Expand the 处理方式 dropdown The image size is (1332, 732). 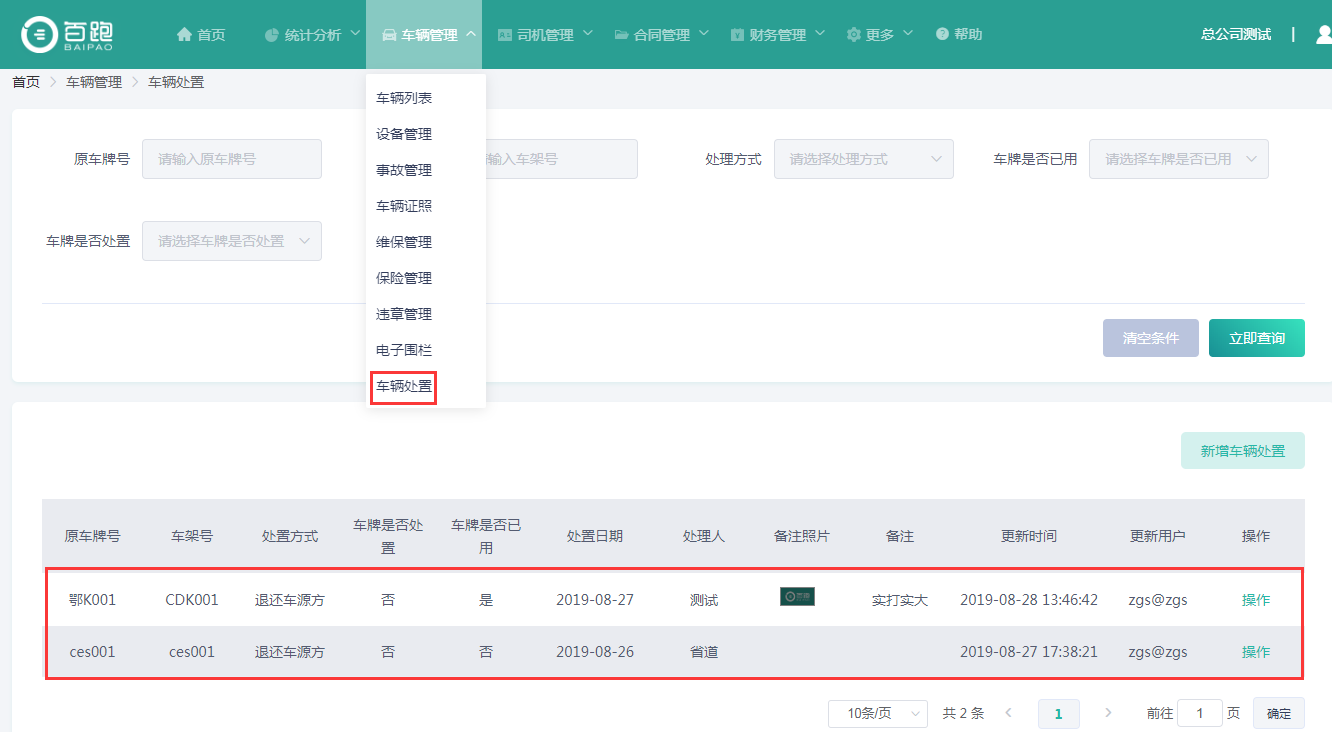(863, 159)
